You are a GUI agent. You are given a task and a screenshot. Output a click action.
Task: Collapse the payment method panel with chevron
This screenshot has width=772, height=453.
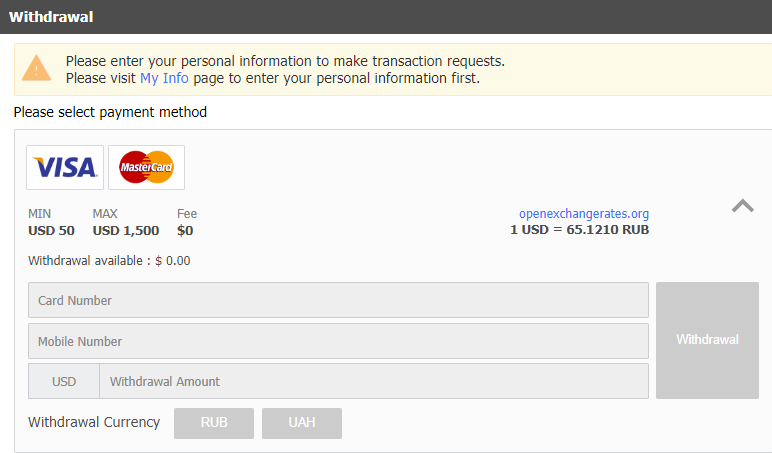click(x=742, y=205)
